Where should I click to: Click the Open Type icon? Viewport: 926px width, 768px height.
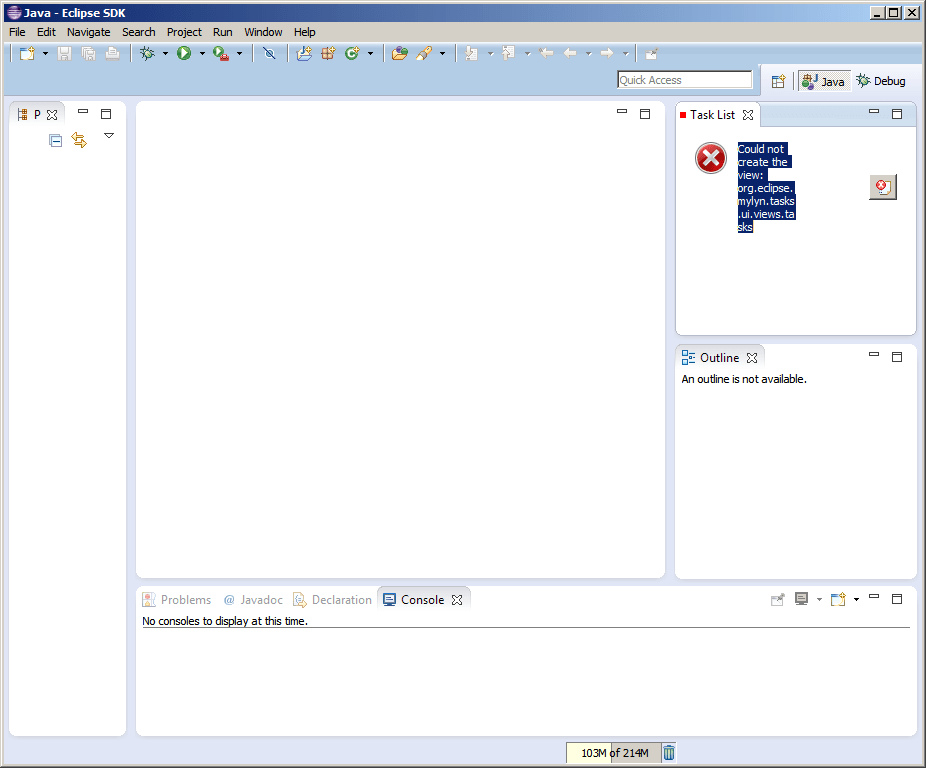coord(400,54)
